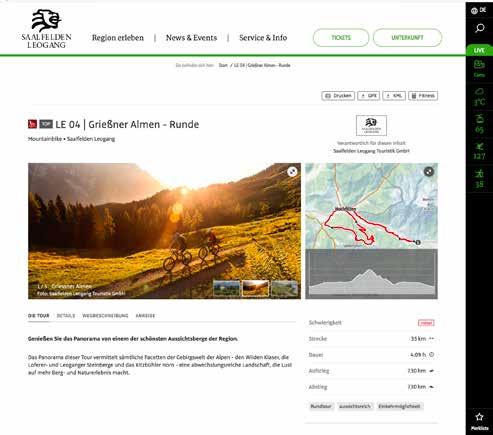Expand the route map to fullscreen
The image size is (493, 435).
tap(429, 172)
